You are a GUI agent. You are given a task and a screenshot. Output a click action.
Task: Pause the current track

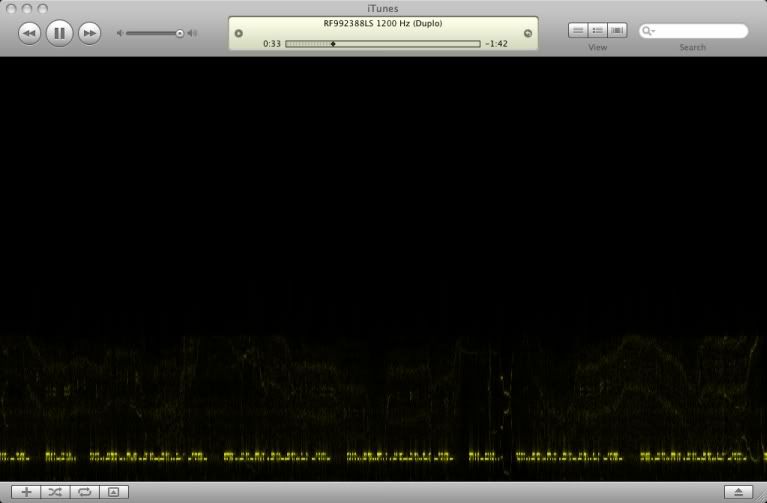click(x=59, y=33)
